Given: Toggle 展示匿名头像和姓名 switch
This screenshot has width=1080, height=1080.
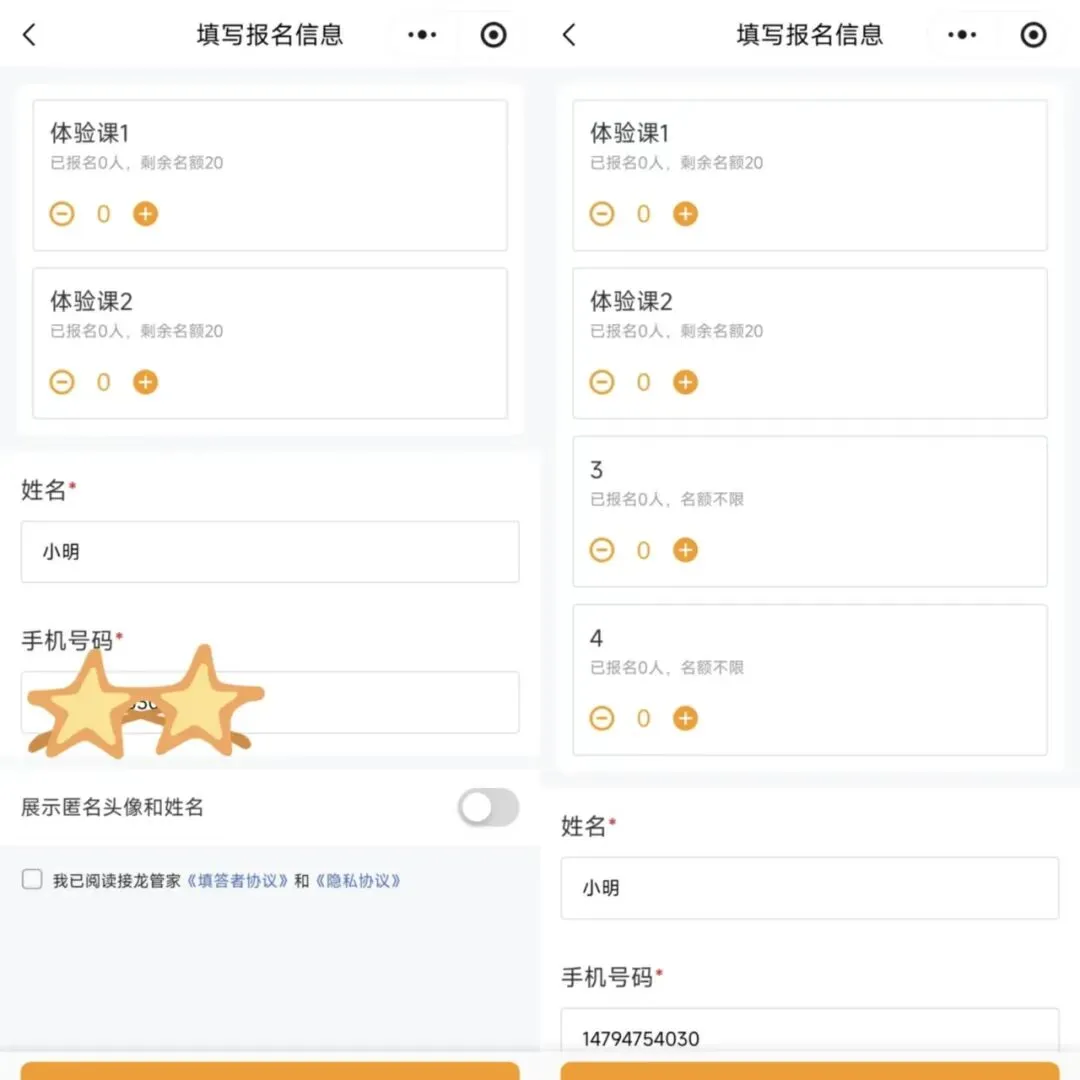Looking at the screenshot, I should click(x=488, y=807).
